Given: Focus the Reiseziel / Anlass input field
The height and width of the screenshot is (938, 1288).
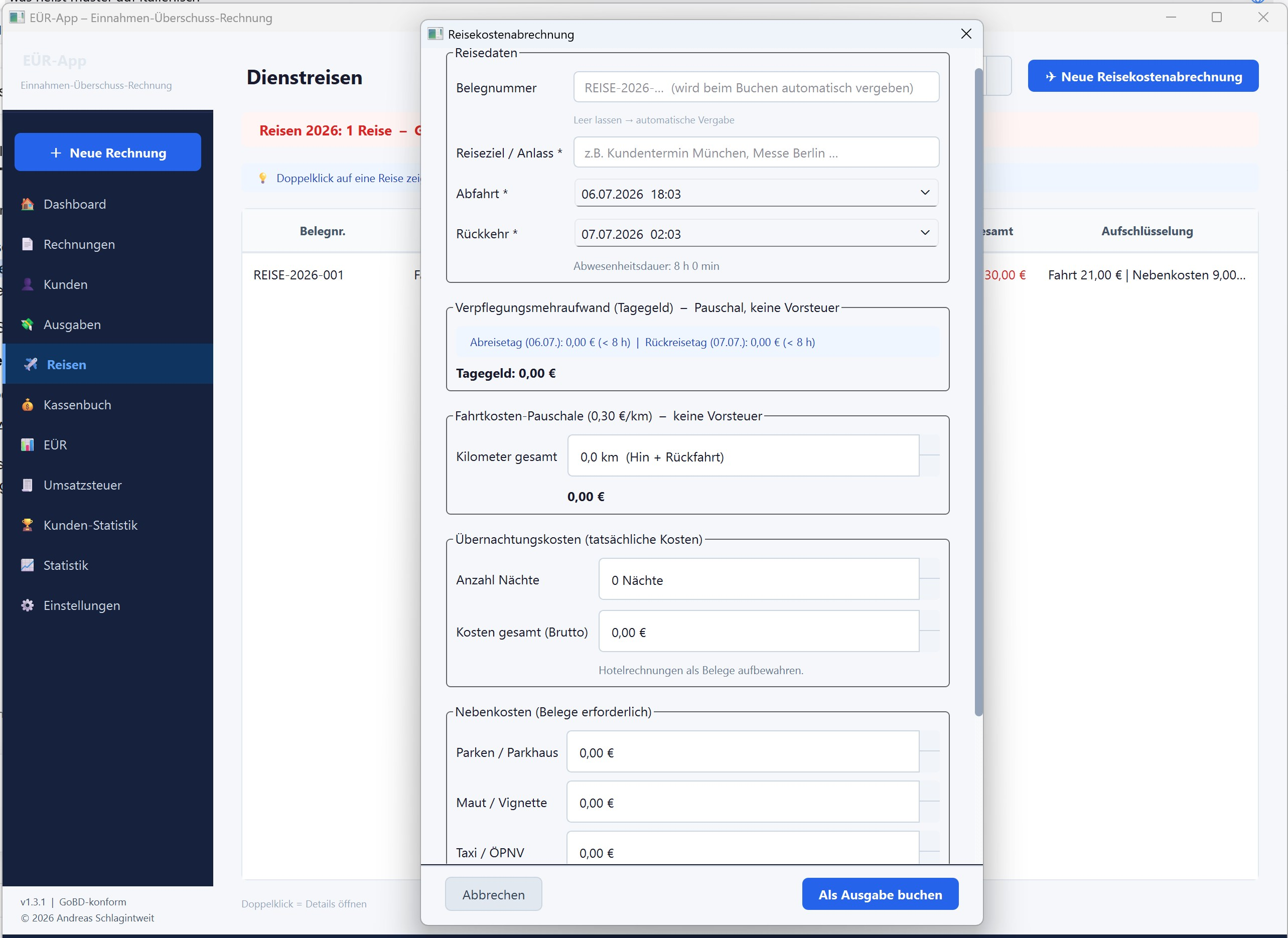Looking at the screenshot, I should click(756, 152).
